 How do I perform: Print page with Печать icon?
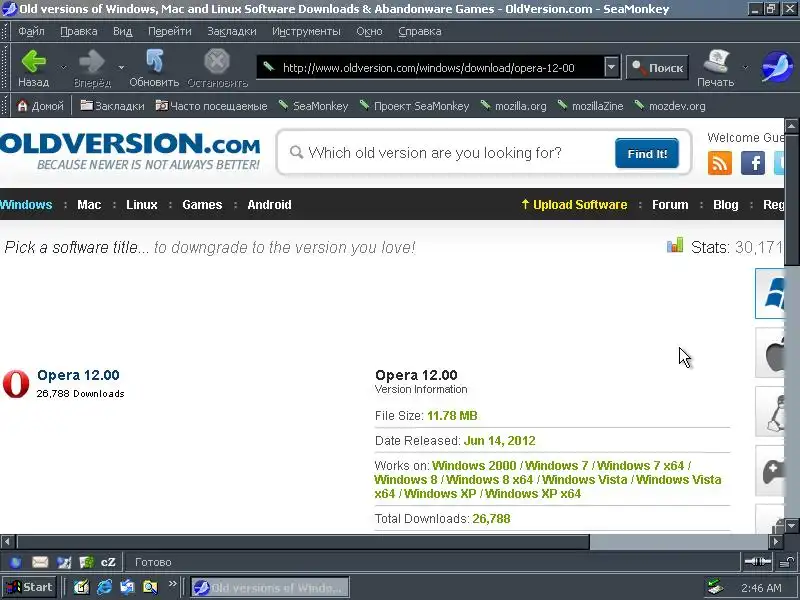tap(715, 68)
